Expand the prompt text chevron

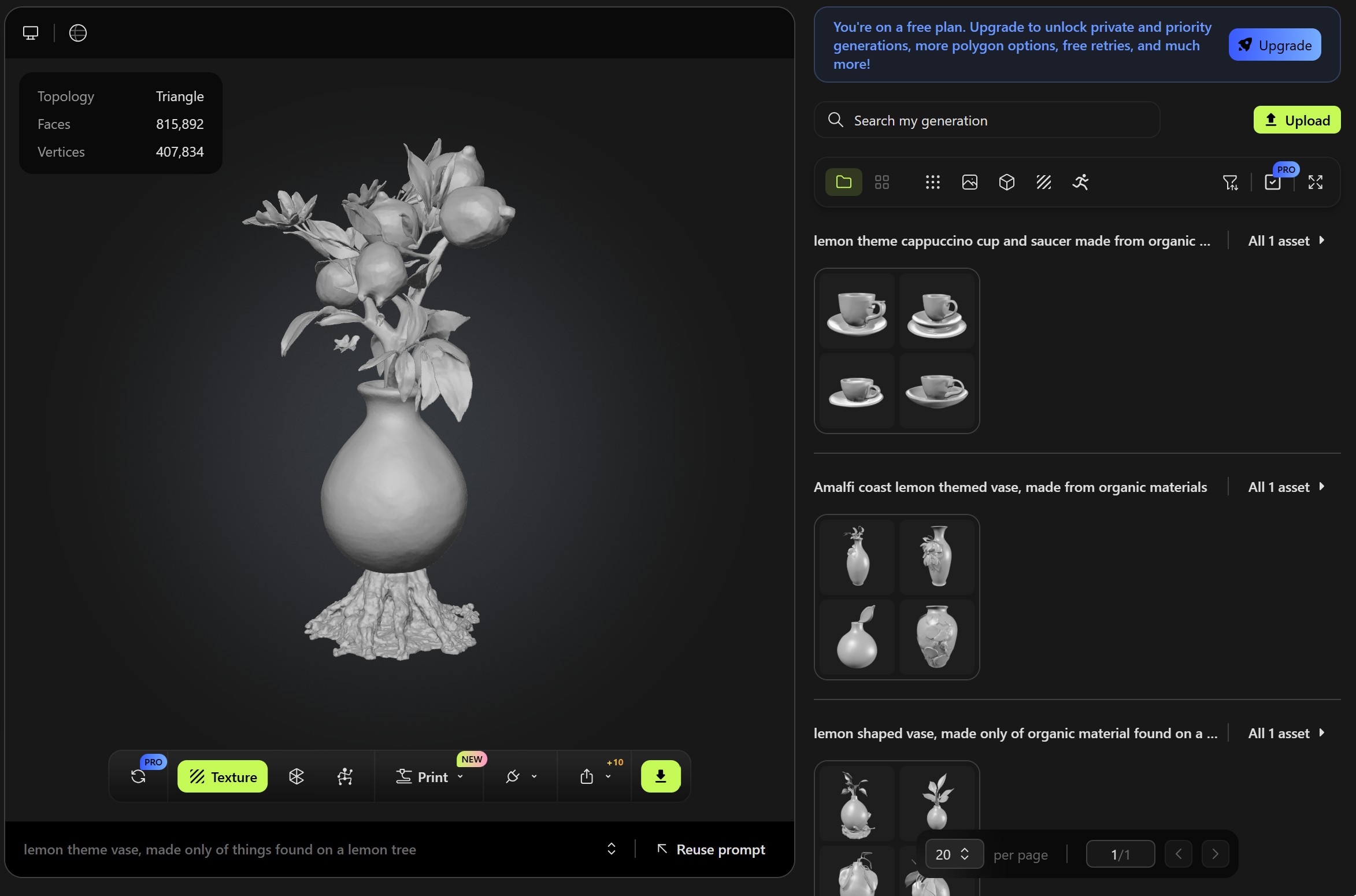612,849
